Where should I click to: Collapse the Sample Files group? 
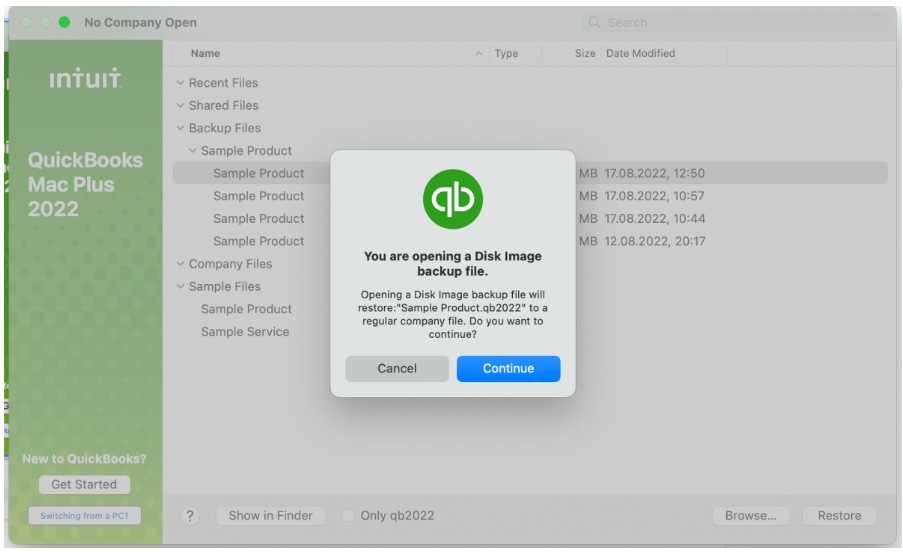(x=180, y=286)
